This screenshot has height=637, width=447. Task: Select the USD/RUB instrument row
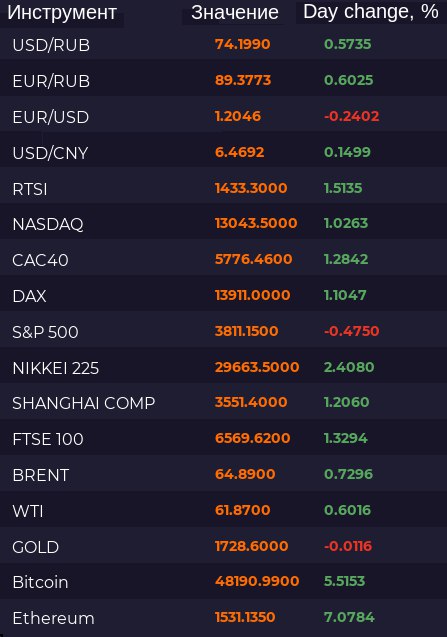click(x=224, y=44)
